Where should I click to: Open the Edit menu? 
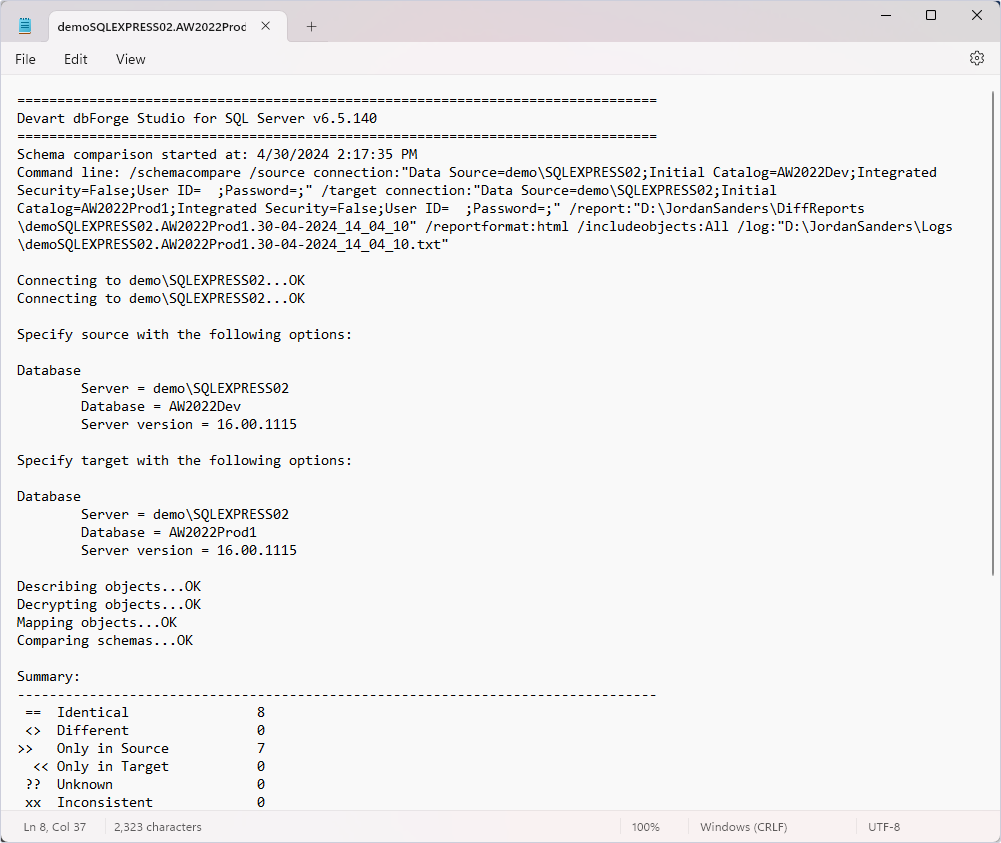75,59
